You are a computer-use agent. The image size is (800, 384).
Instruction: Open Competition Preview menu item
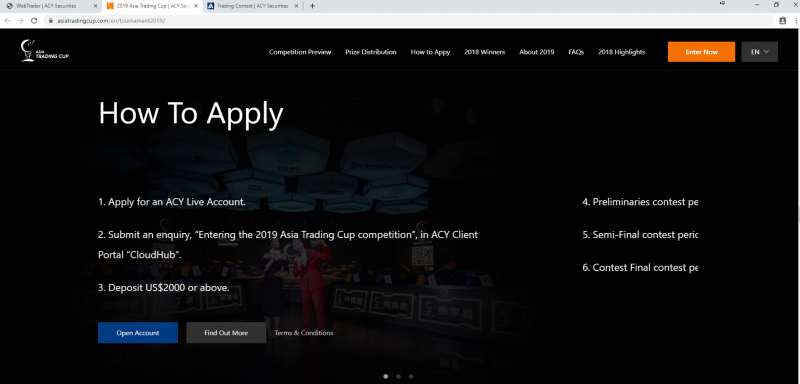[300, 52]
